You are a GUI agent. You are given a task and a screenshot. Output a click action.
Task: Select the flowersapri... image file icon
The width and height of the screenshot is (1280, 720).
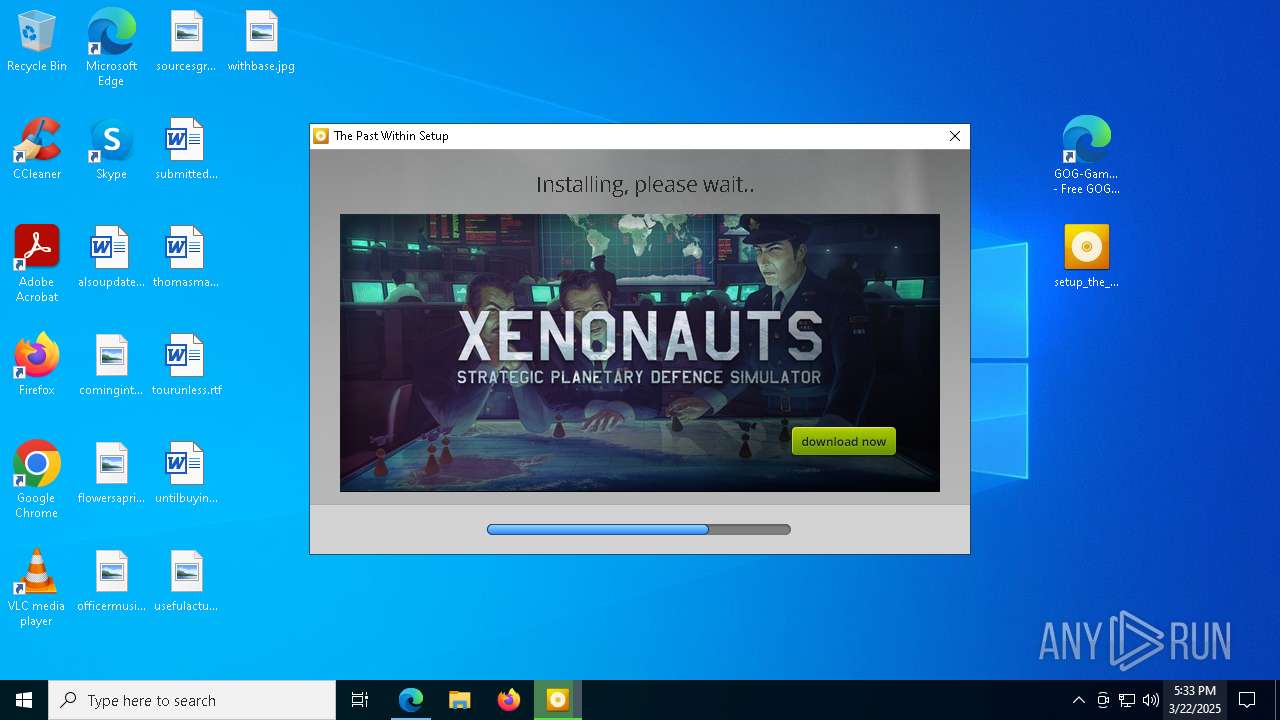tap(111, 474)
